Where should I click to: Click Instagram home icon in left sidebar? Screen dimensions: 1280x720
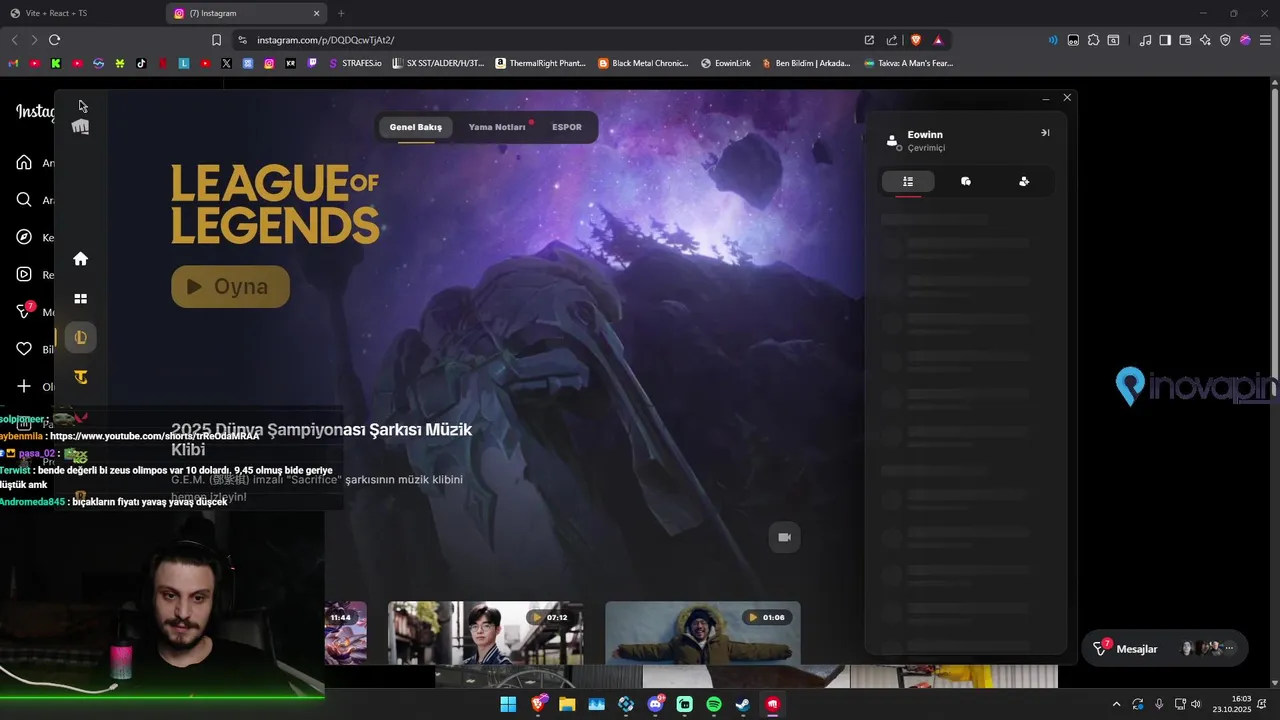[24, 163]
